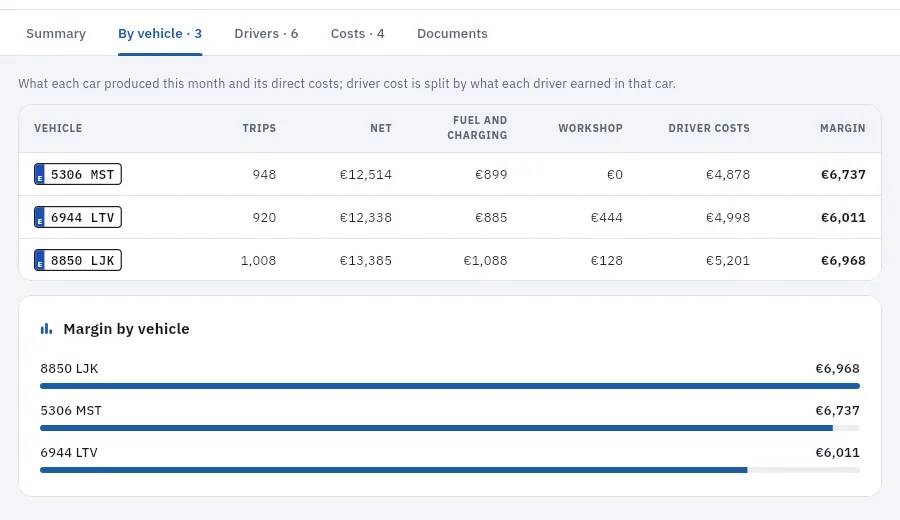Click the chart value €6,737
The width and height of the screenshot is (900, 520).
click(837, 410)
